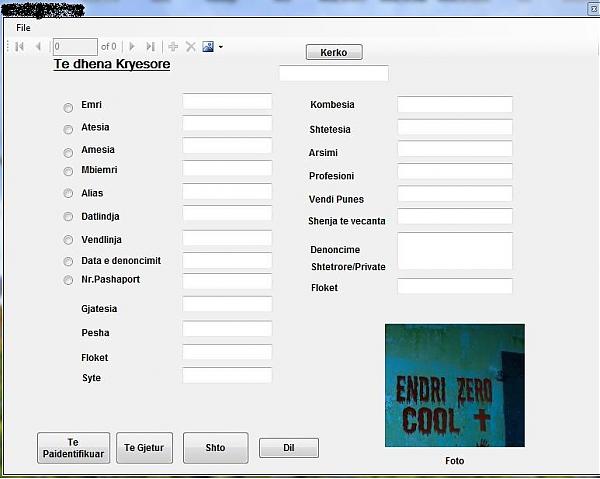600x479 pixels.
Task: Open dropdown arrow beside image icon
Action: coord(221,47)
